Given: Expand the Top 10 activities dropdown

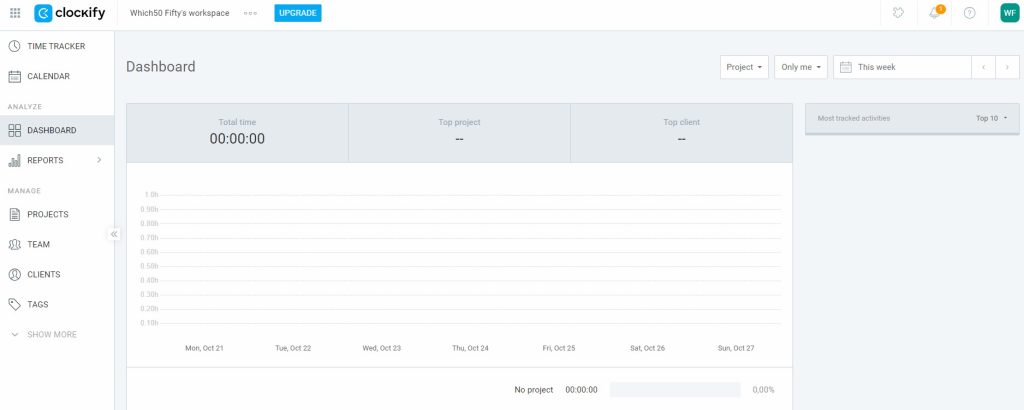Looking at the screenshot, I should (991, 118).
